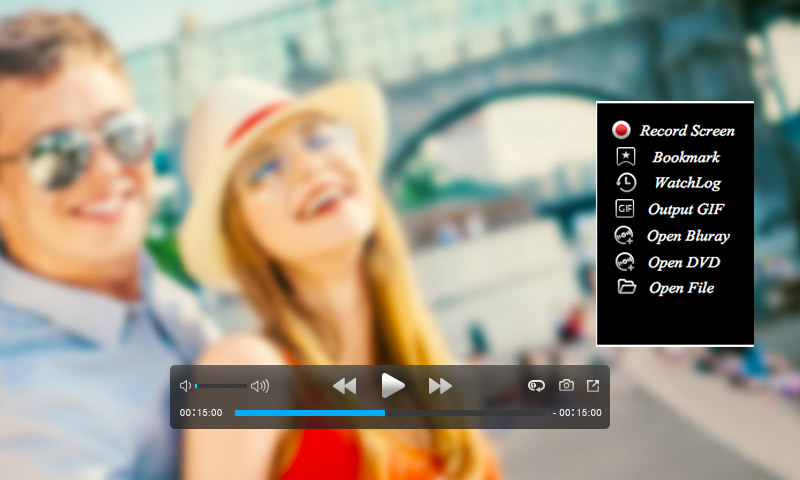This screenshot has height=480, width=800.
Task: Click the max-volume speaker icon
Action: click(x=259, y=385)
